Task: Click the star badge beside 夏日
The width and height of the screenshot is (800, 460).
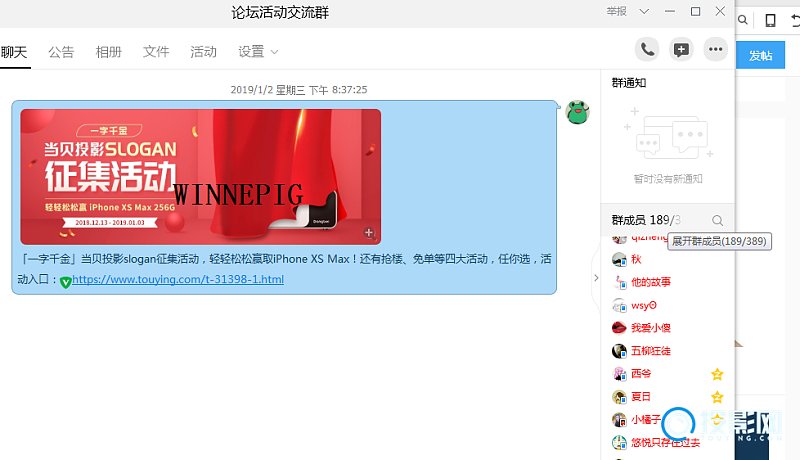Action: click(717, 397)
